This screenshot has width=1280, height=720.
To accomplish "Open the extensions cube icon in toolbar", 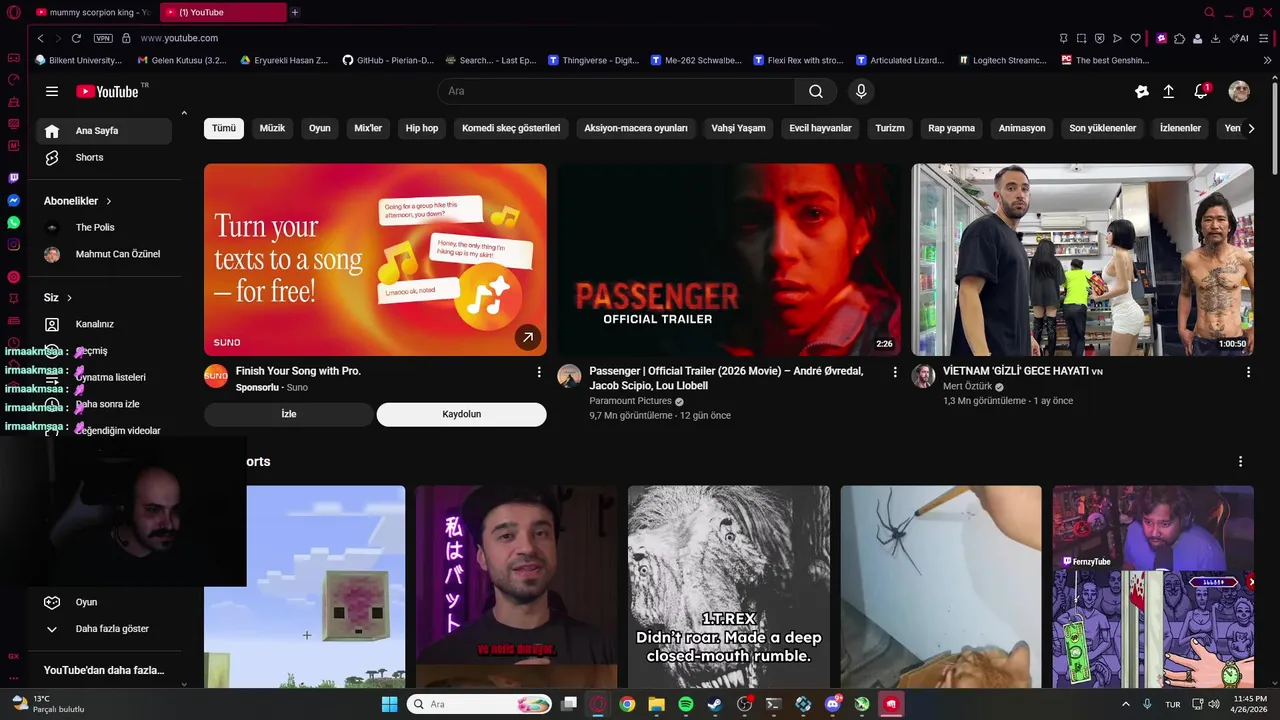I will click(1179, 38).
